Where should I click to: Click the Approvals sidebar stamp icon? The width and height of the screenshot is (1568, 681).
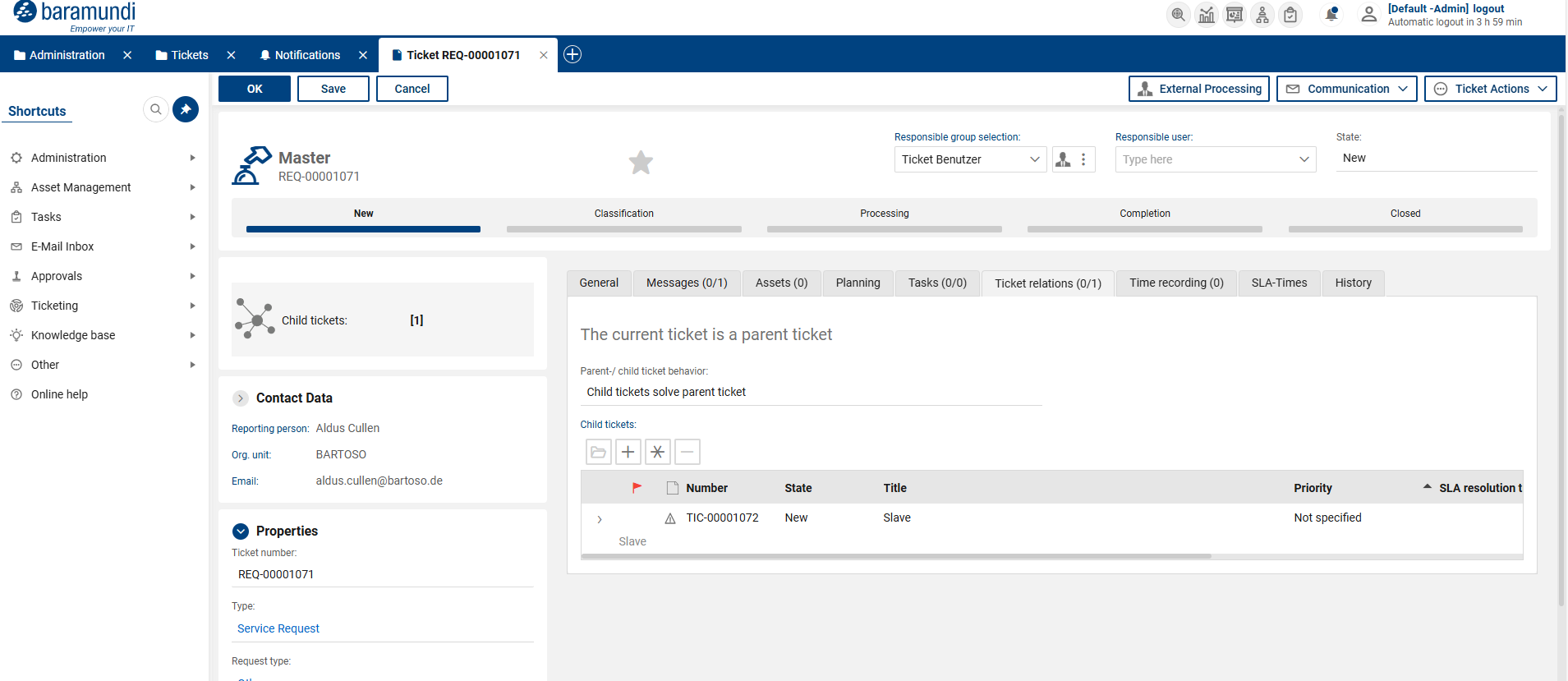pos(16,276)
